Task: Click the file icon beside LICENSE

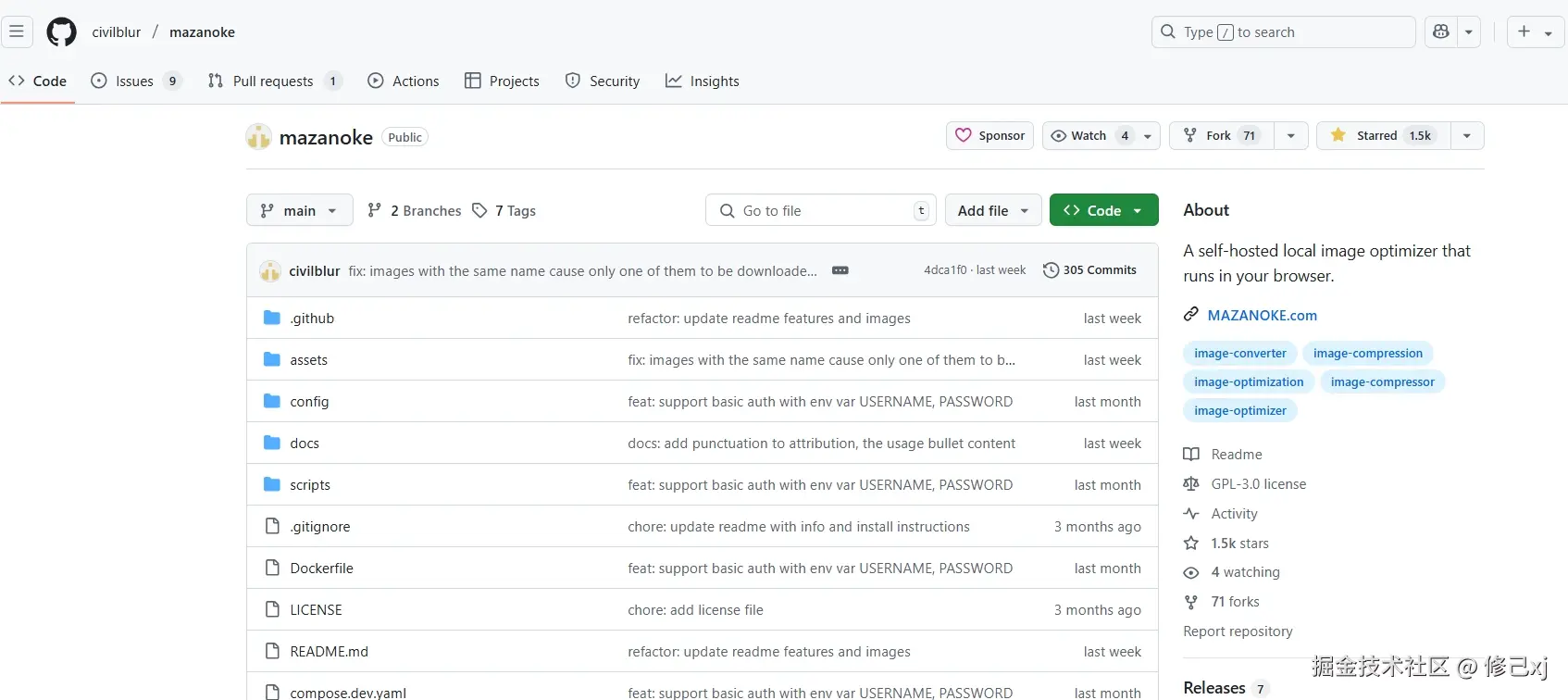Action: click(x=272, y=609)
